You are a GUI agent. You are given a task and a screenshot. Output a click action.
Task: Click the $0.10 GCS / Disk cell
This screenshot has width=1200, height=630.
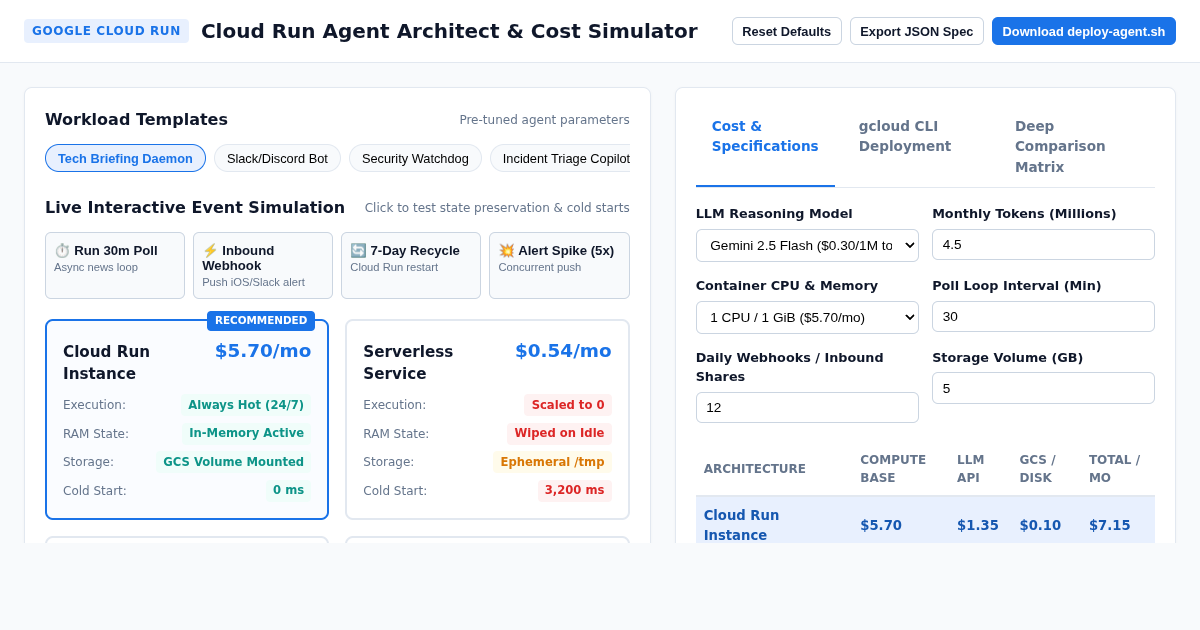coord(1040,525)
